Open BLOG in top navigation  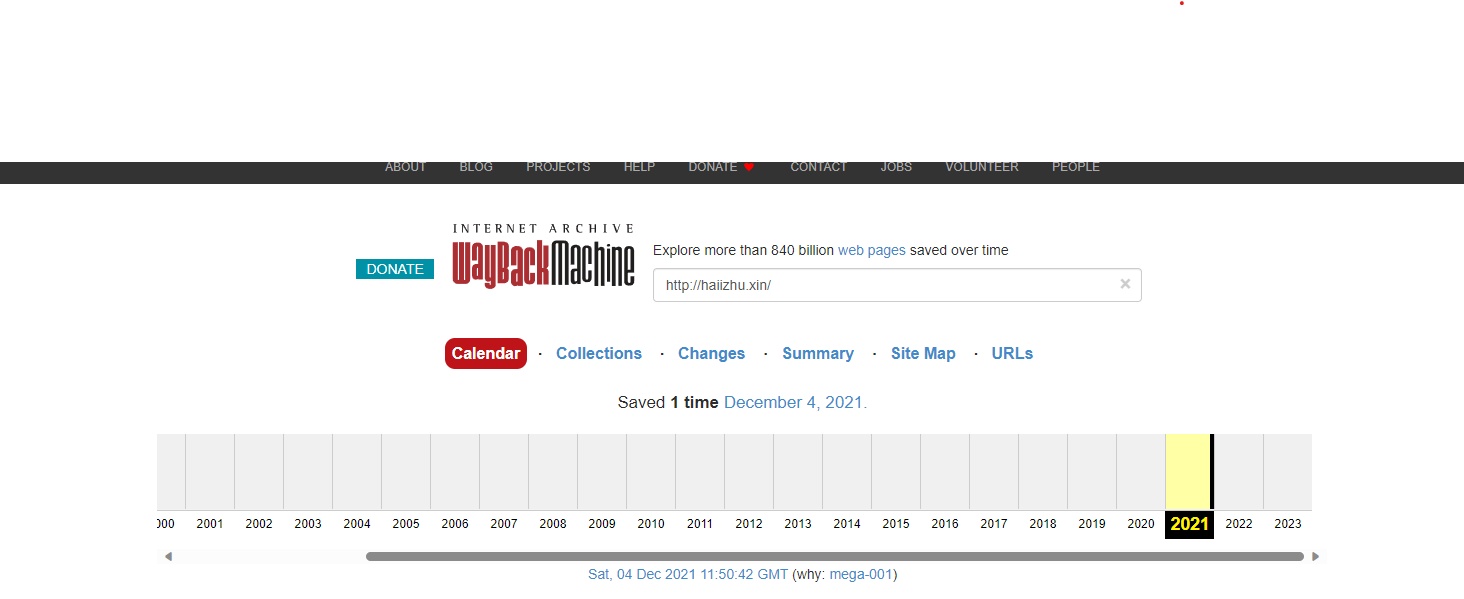[x=476, y=167]
